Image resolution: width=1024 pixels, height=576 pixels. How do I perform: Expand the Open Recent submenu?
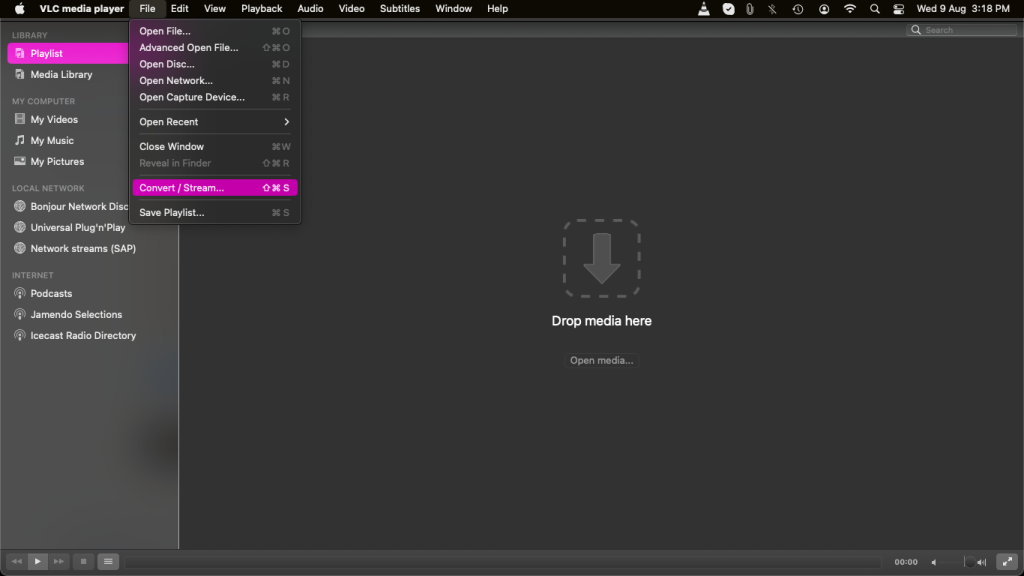pyautogui.click(x=215, y=122)
